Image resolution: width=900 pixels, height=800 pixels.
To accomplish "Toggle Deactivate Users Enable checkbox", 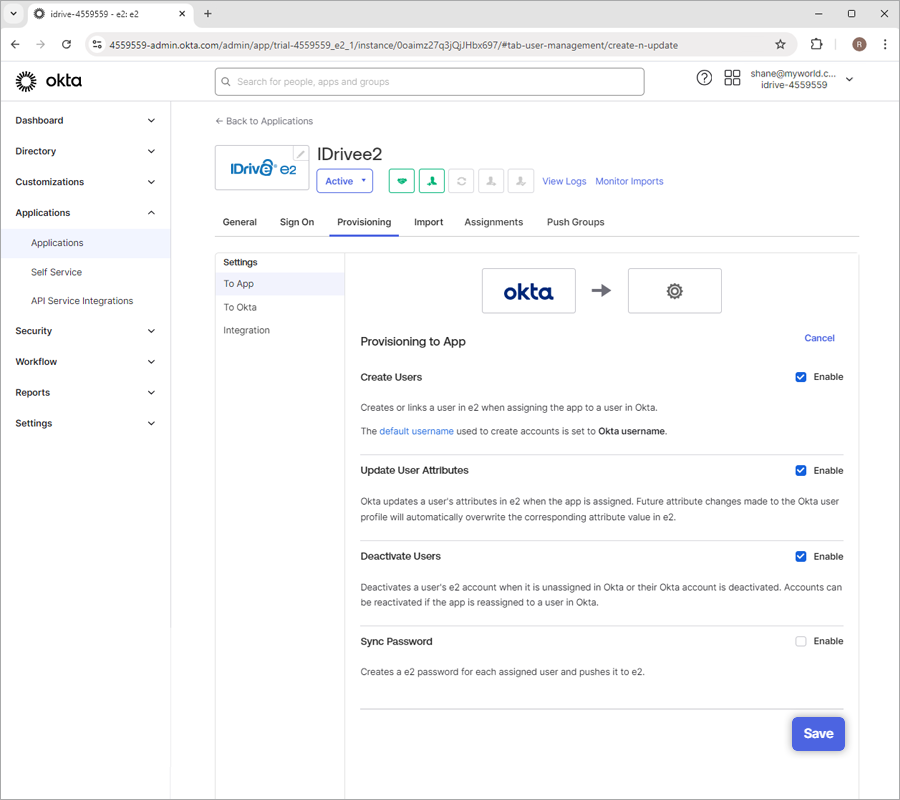I will tap(801, 557).
